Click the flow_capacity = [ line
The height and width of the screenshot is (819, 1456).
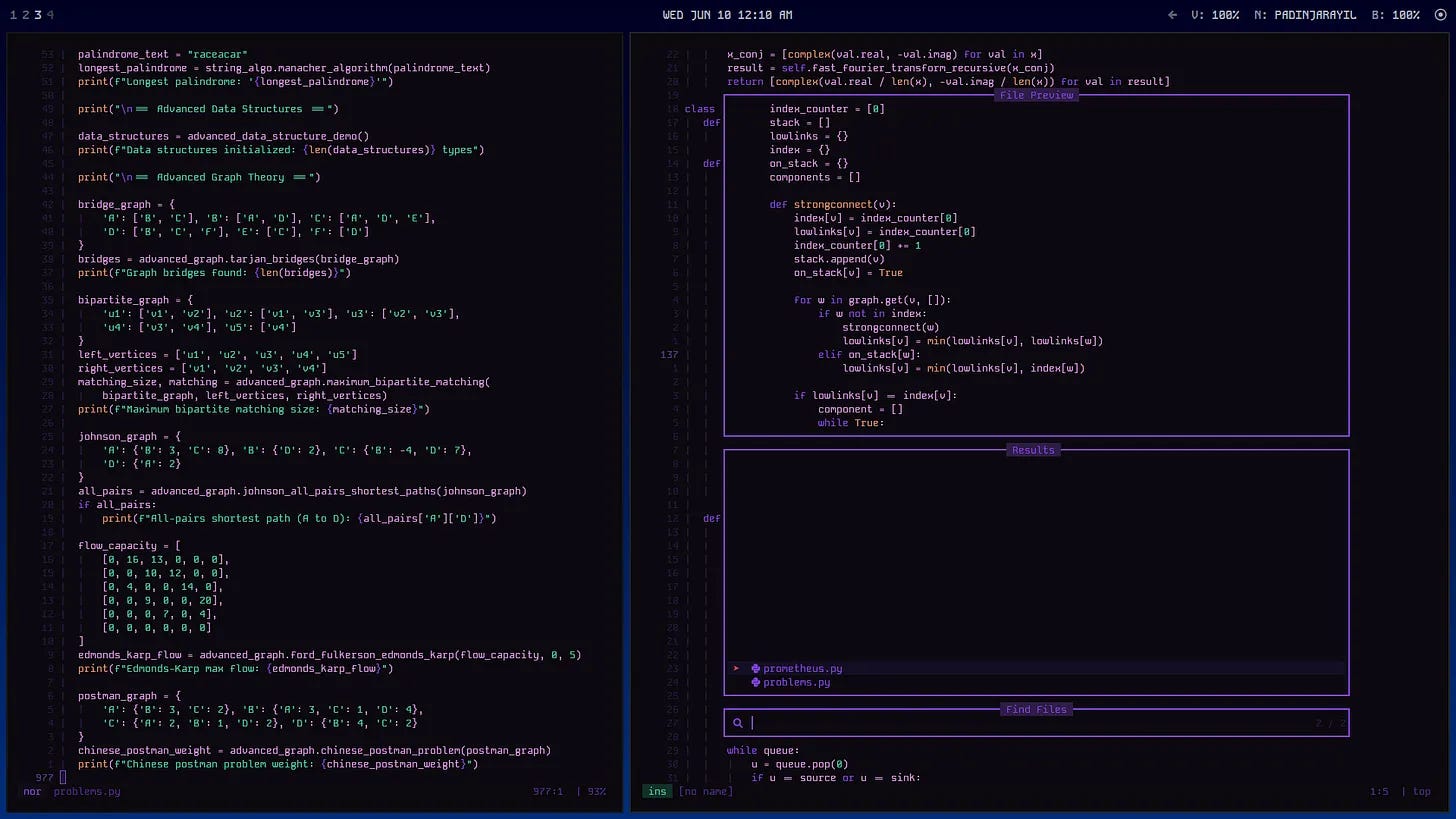129,546
